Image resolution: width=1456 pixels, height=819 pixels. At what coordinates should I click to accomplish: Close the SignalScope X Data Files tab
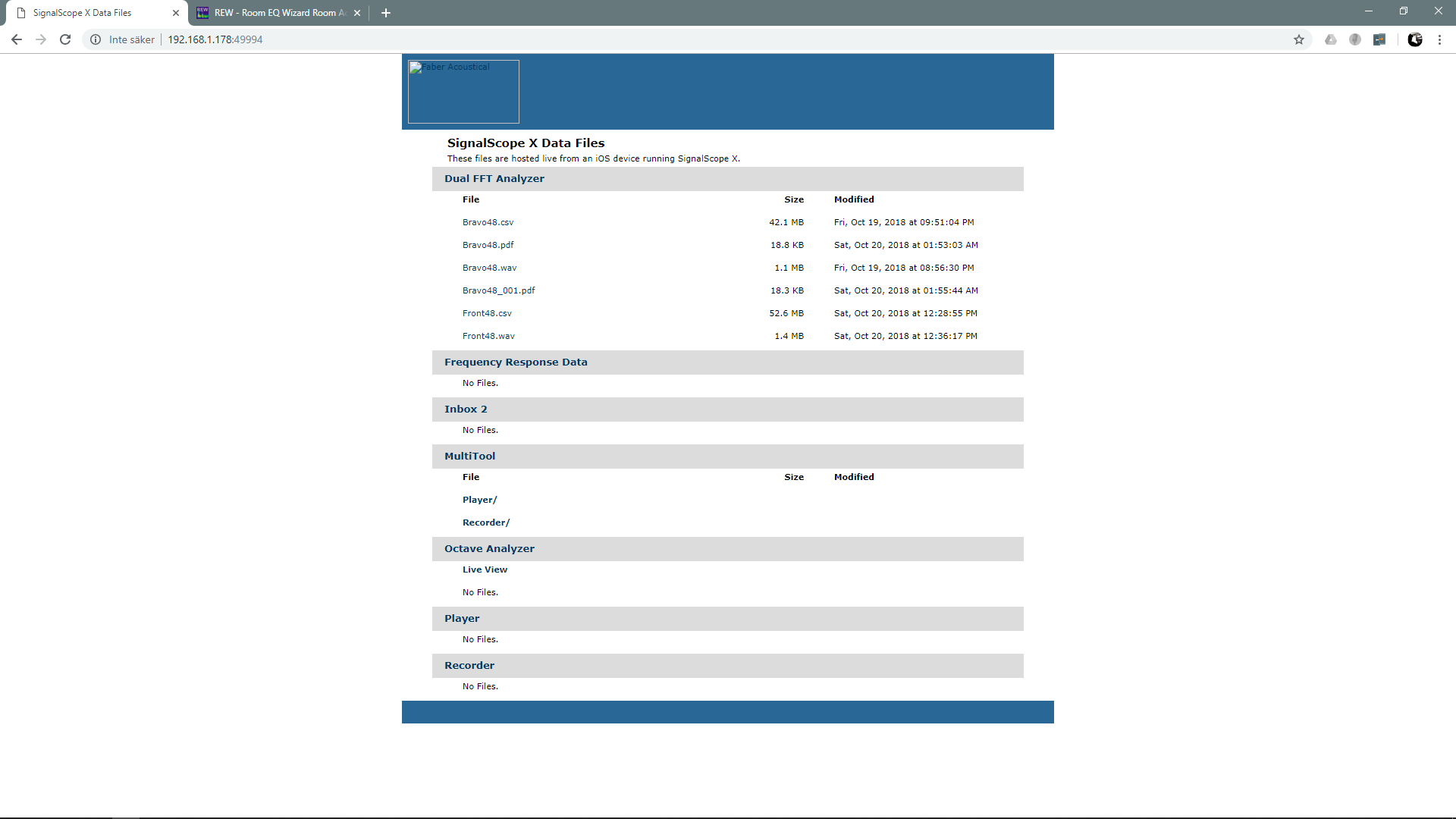point(176,13)
